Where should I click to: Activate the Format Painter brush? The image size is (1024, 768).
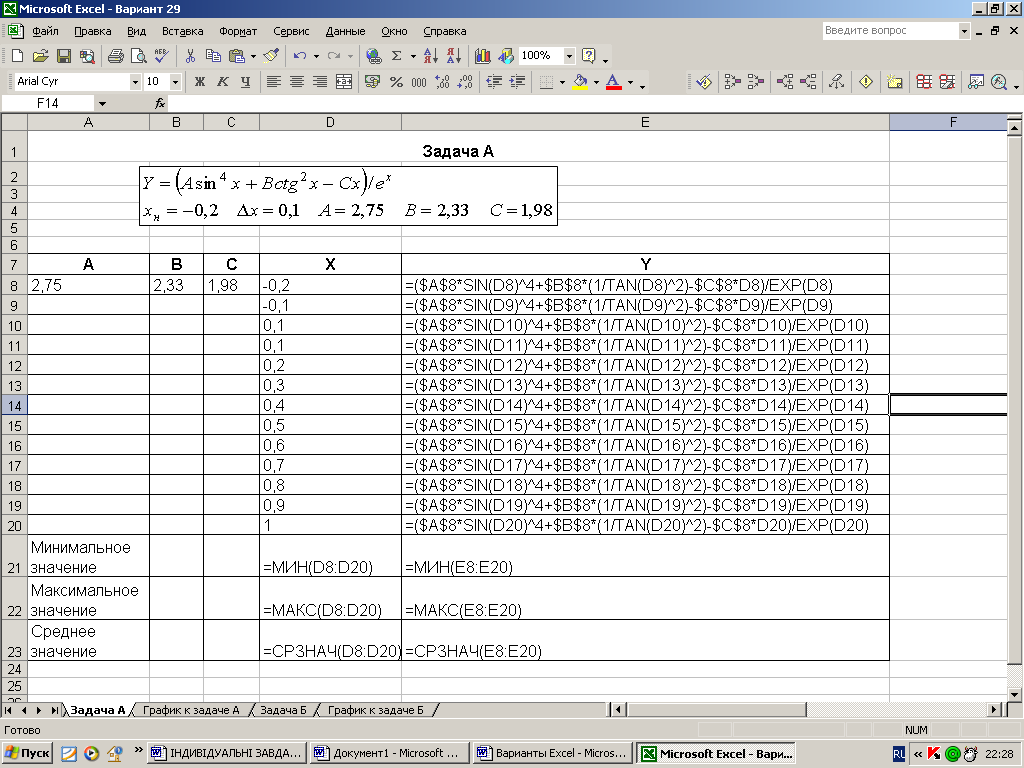pos(271,56)
